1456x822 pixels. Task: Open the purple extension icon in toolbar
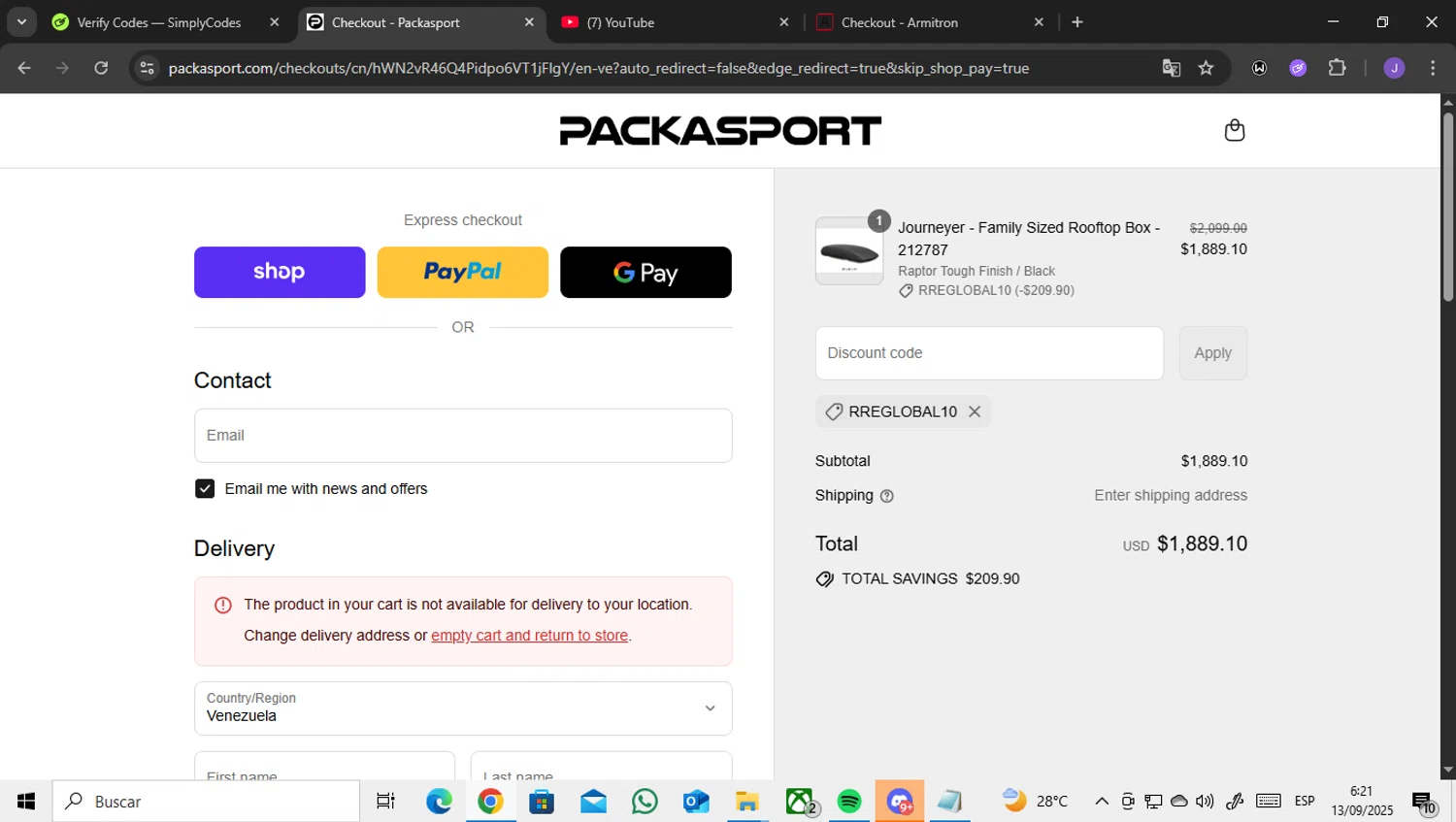[1298, 68]
